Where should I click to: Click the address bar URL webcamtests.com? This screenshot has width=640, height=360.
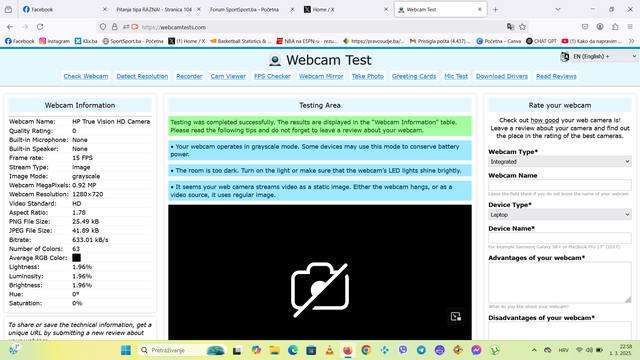tap(173, 27)
